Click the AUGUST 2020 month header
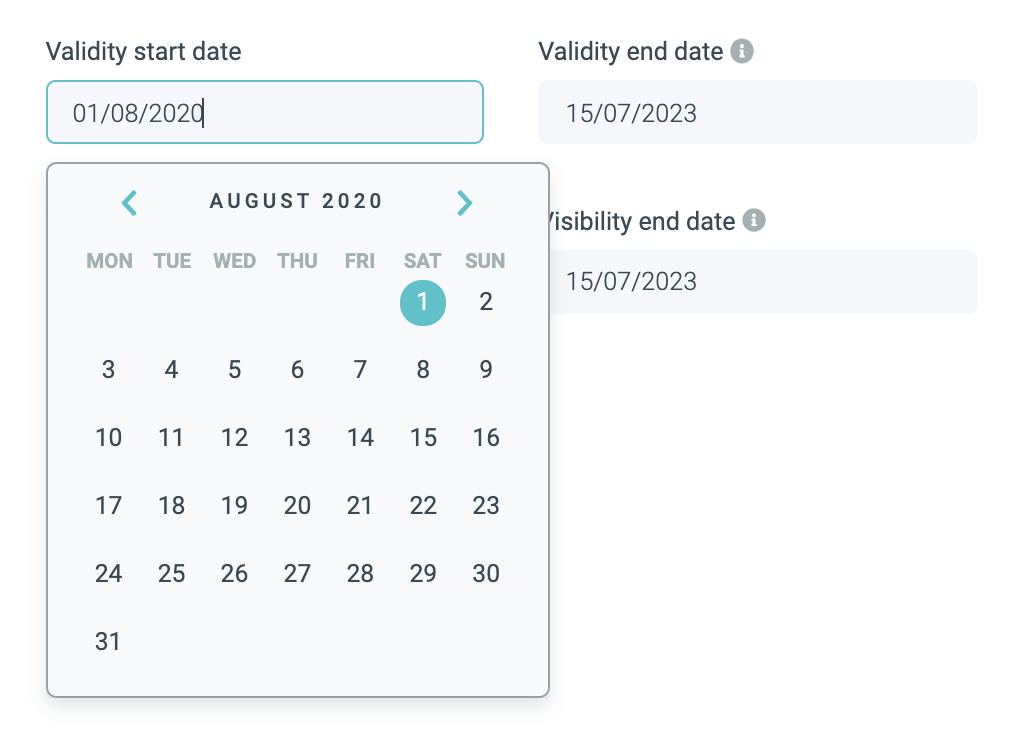 click(x=297, y=201)
